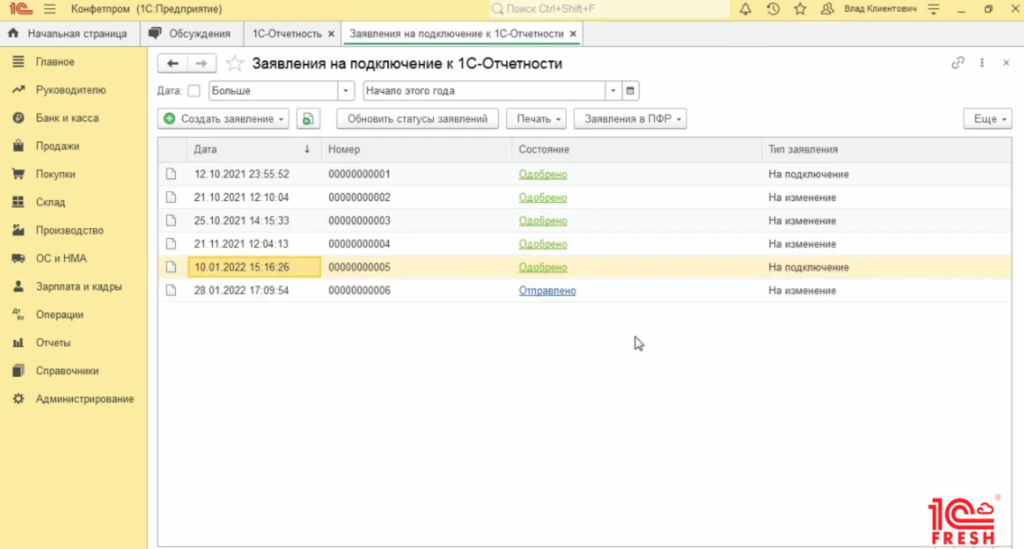Click the Склад grid icon

click(18, 202)
